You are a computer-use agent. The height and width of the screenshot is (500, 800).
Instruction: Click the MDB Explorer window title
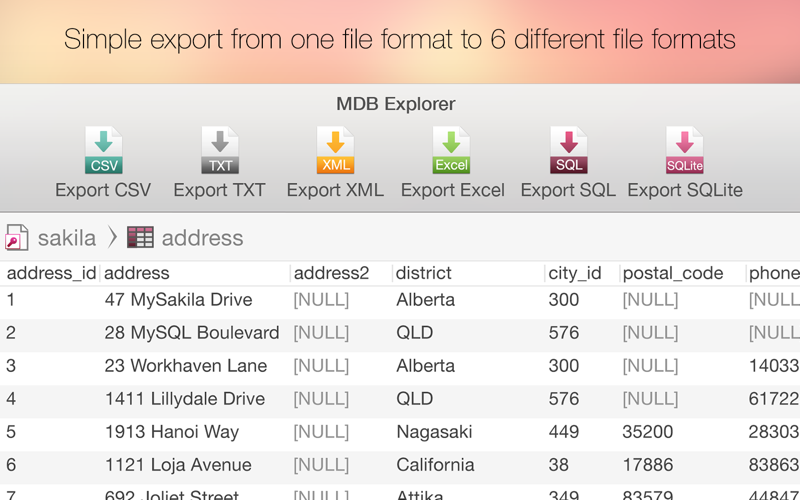[x=396, y=104]
